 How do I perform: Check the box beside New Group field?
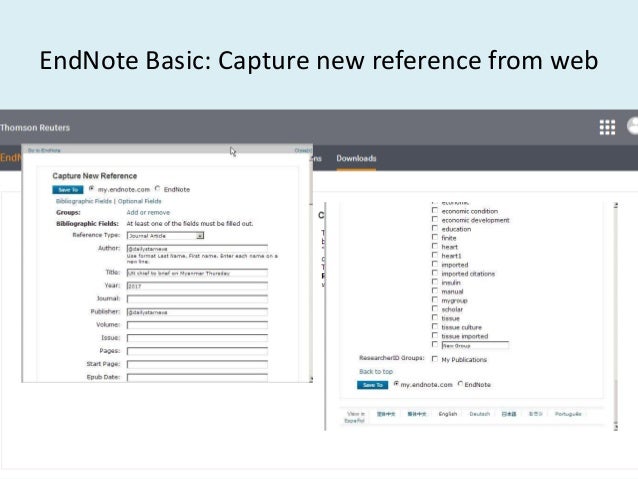coord(435,345)
